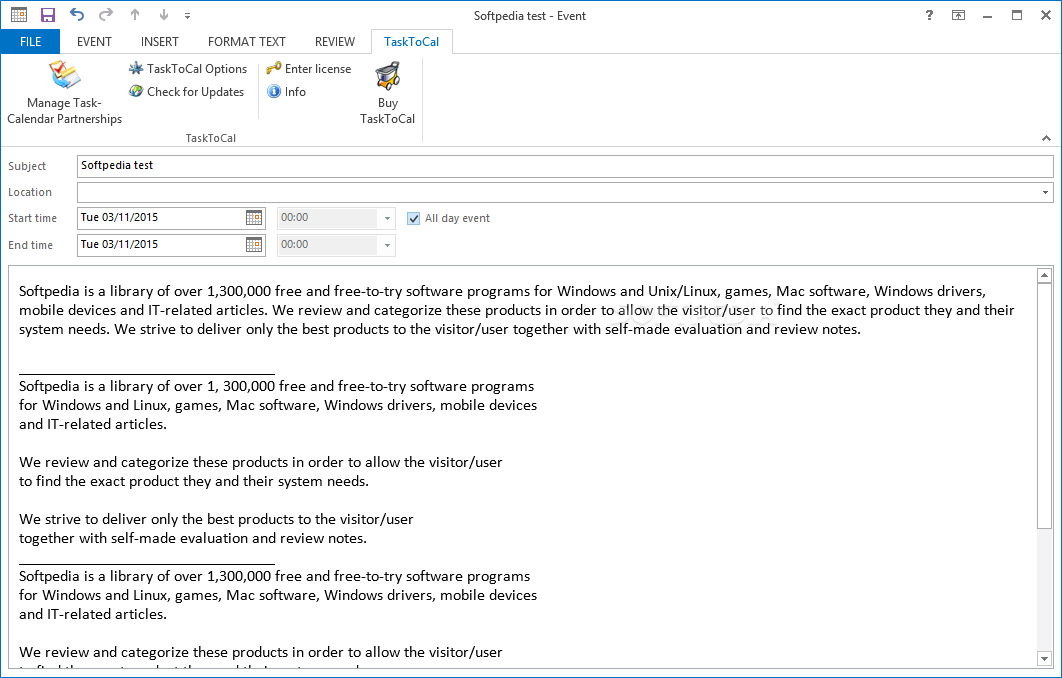
Task: Click the 'End time' label
Action: point(30,245)
